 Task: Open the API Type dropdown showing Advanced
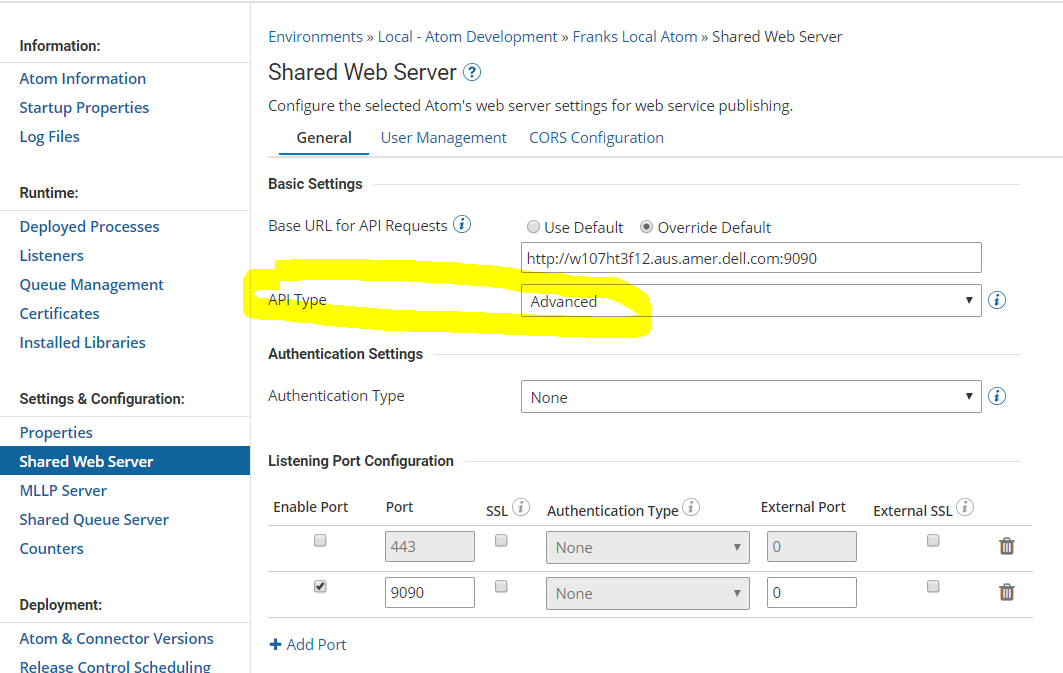751,300
